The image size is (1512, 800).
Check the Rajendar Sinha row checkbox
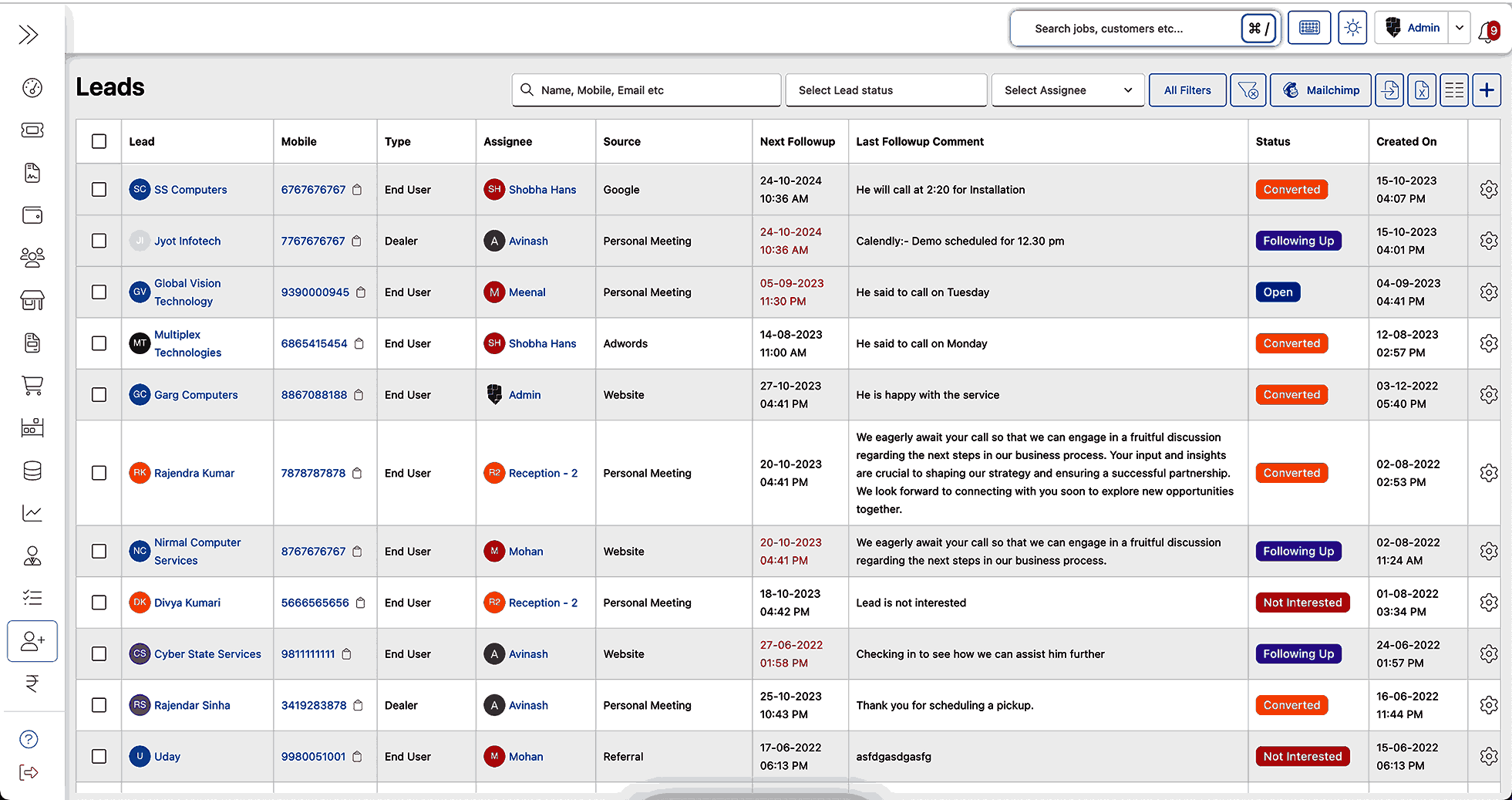(99, 705)
